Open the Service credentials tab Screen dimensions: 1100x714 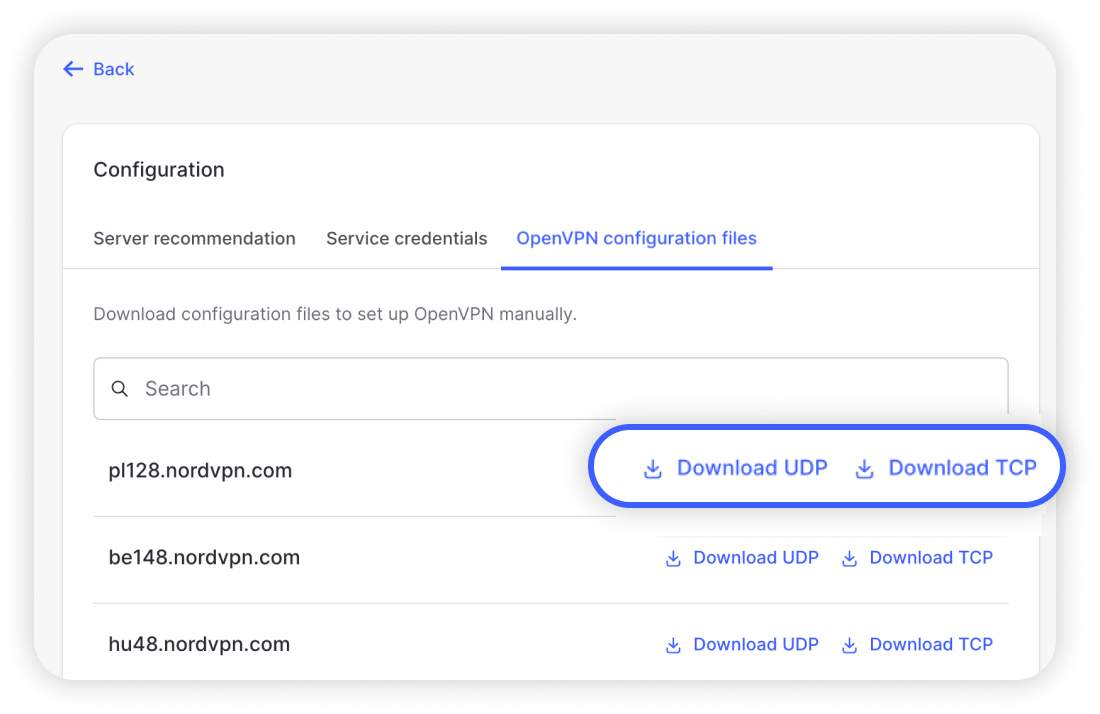(x=406, y=239)
